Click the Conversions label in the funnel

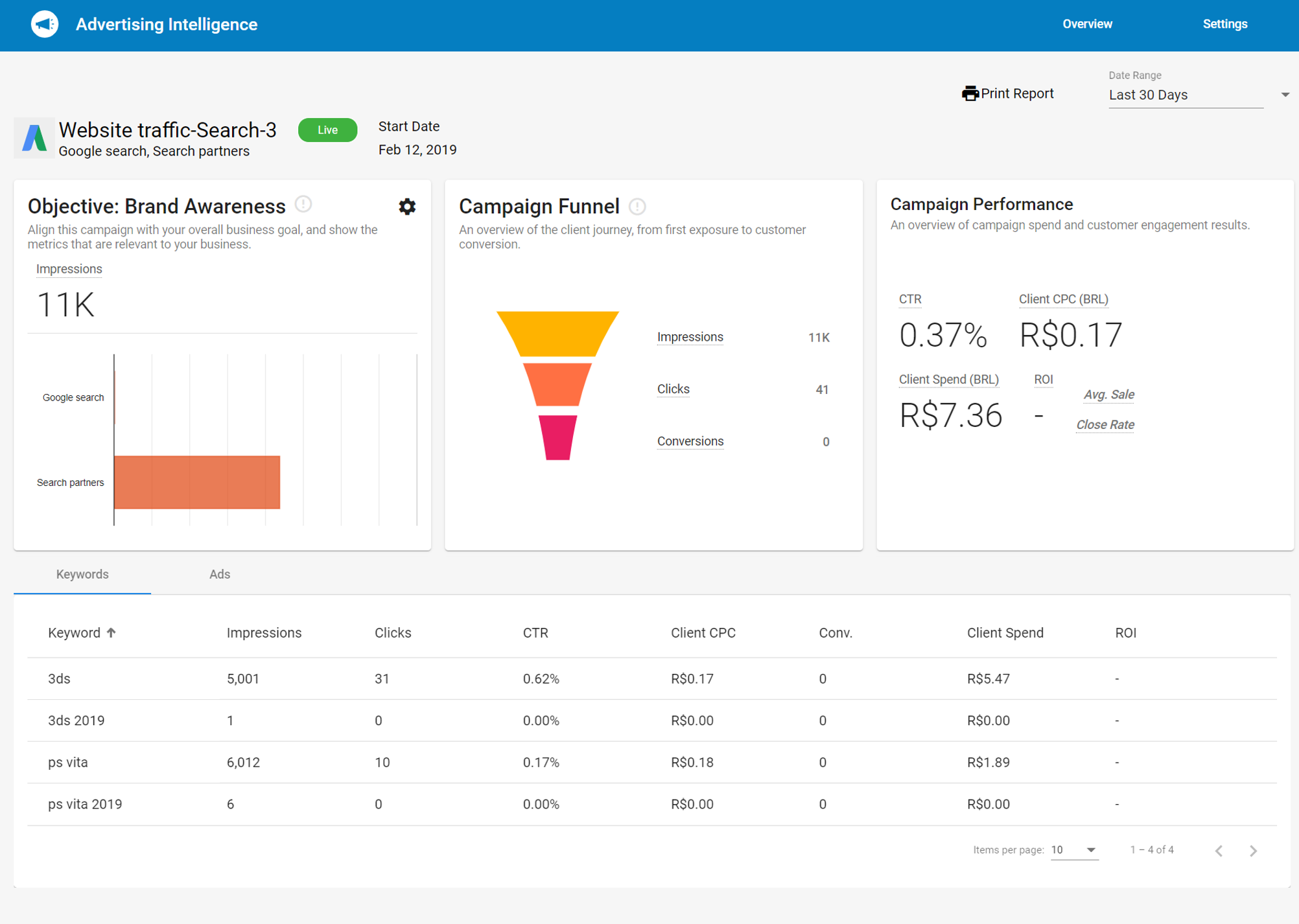click(x=690, y=441)
